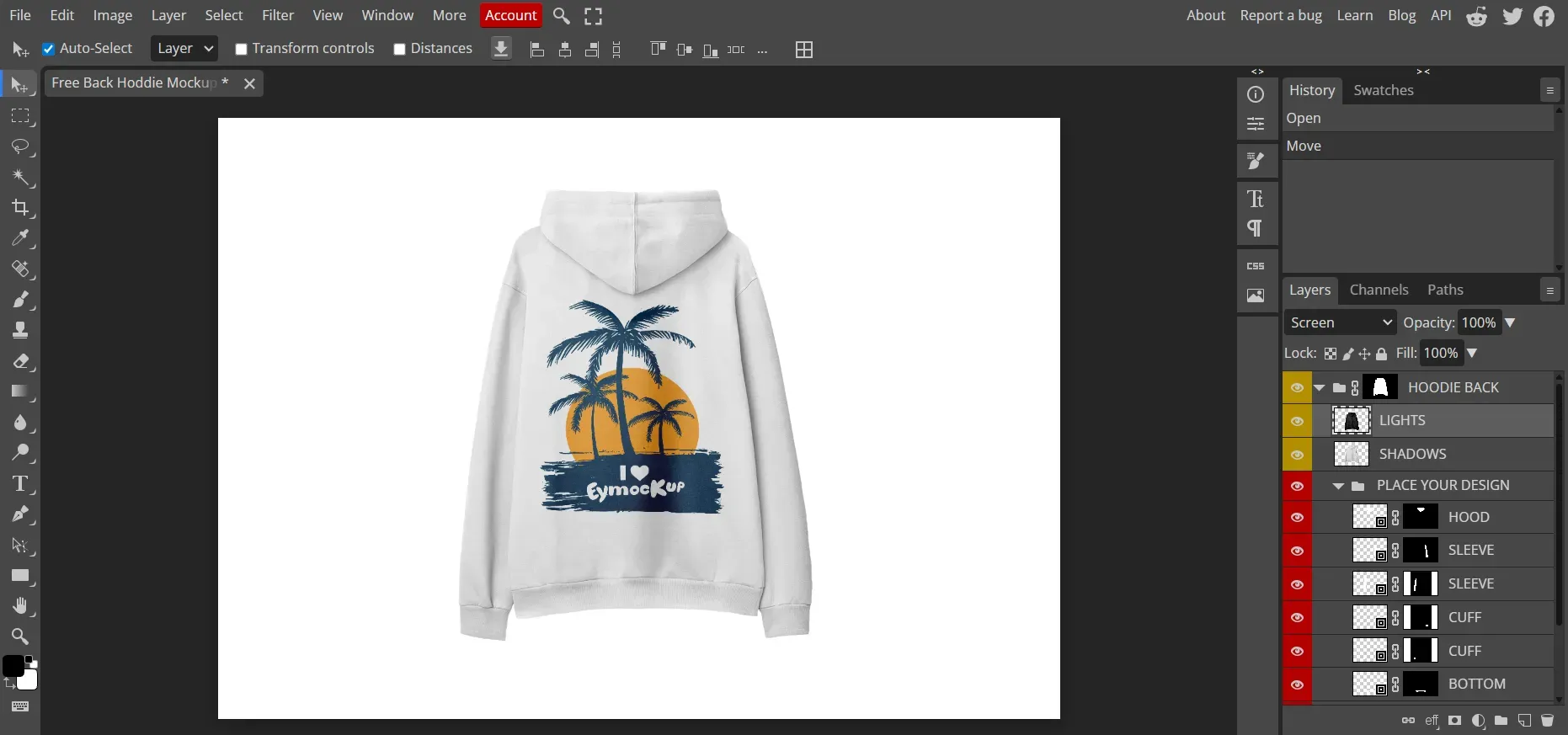The image size is (1568, 735).
Task: Hide the PLACE YOUR DESIGN folder
Action: (x=1297, y=486)
